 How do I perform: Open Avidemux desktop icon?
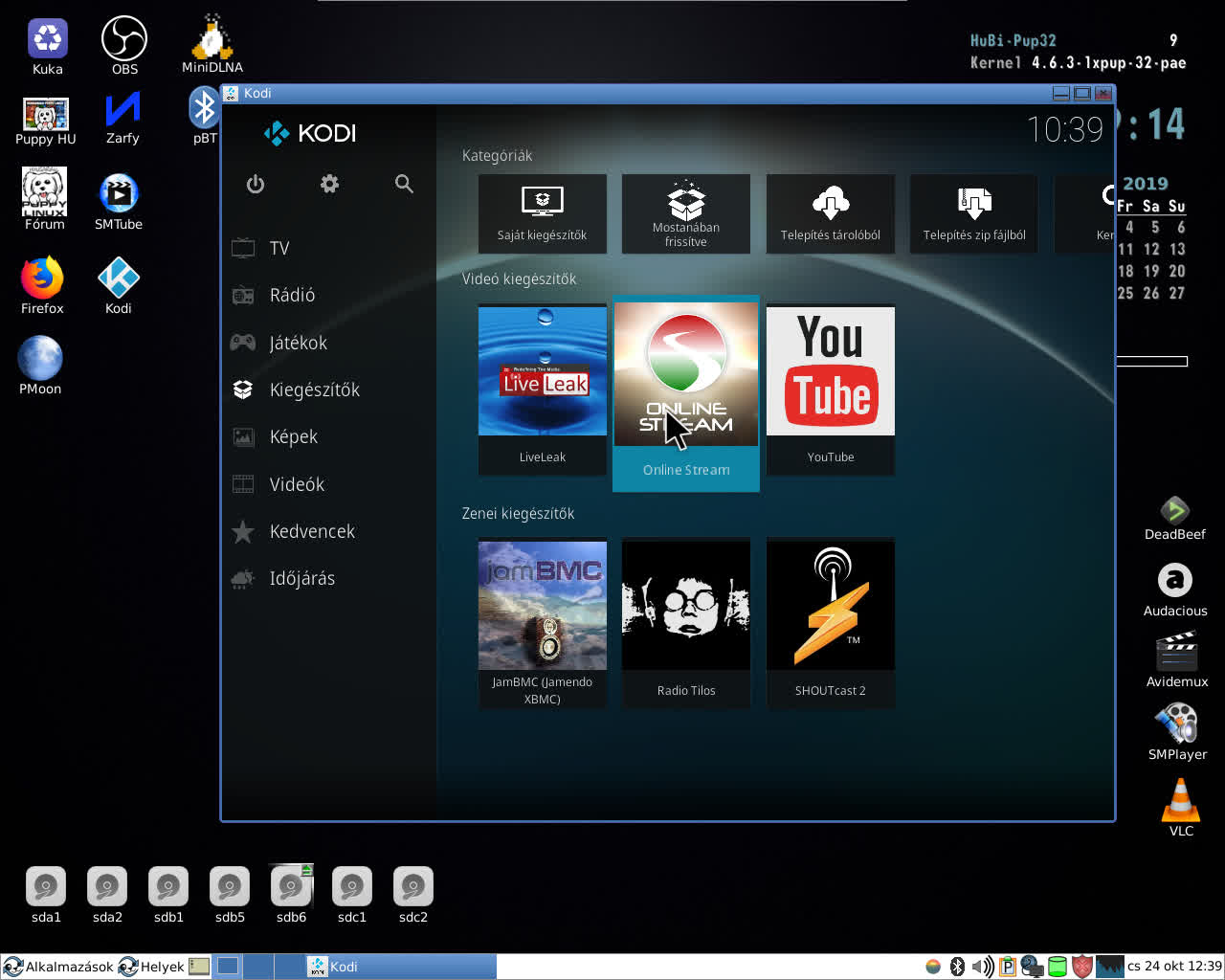click(x=1177, y=660)
